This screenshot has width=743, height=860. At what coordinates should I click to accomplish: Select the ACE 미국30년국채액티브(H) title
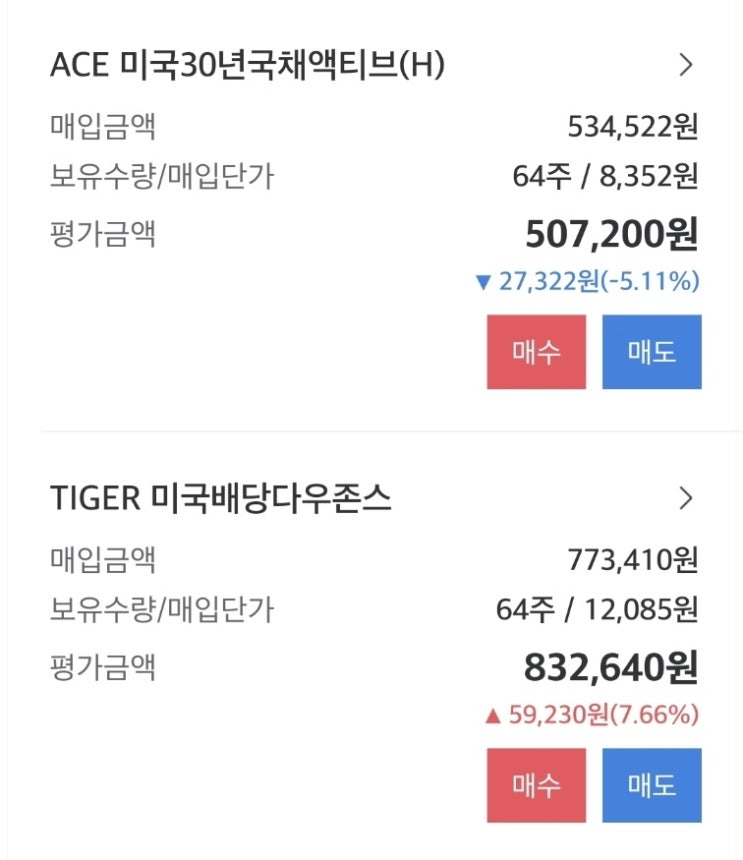(x=247, y=66)
